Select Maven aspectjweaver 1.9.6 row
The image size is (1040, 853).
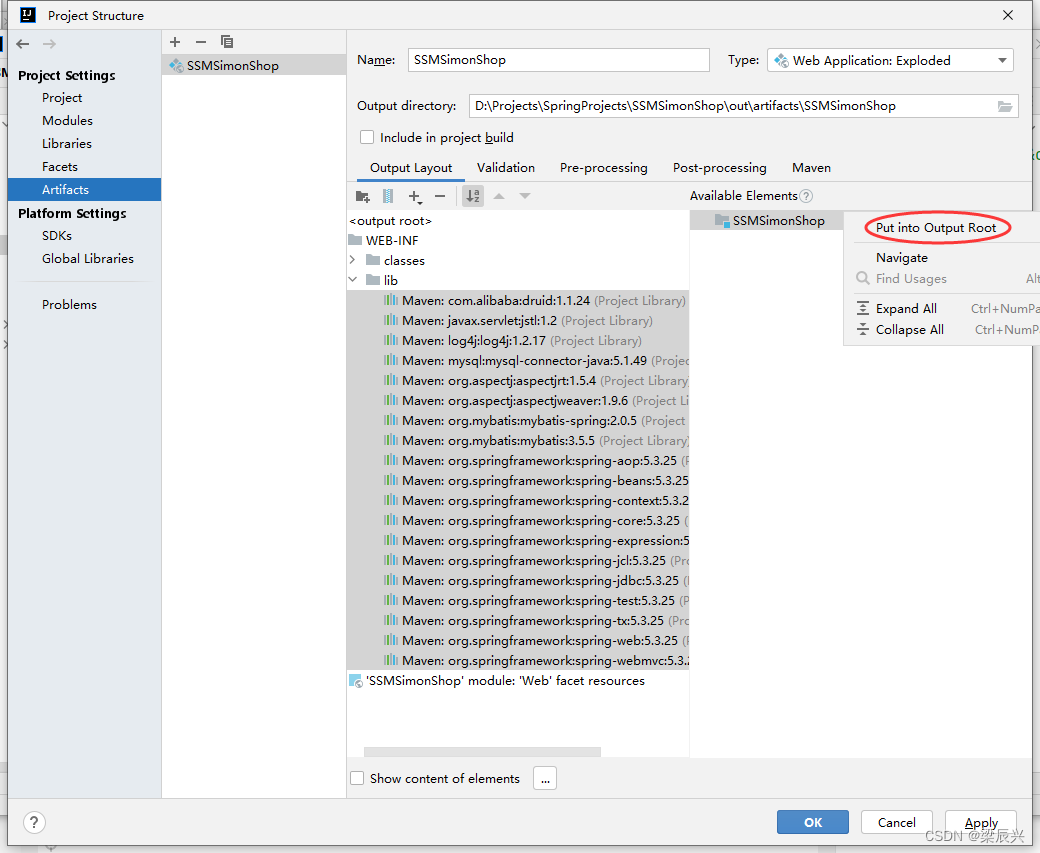[518, 401]
